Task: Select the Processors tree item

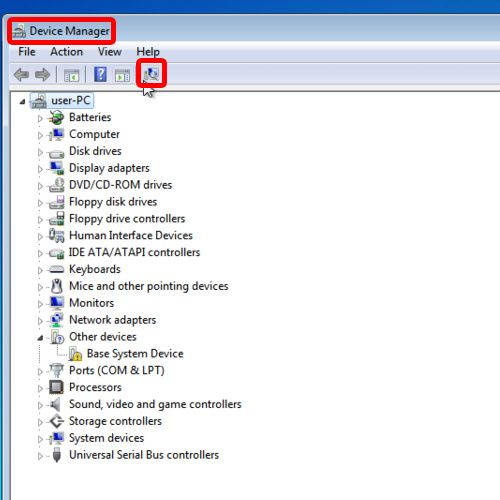Action: click(x=95, y=387)
